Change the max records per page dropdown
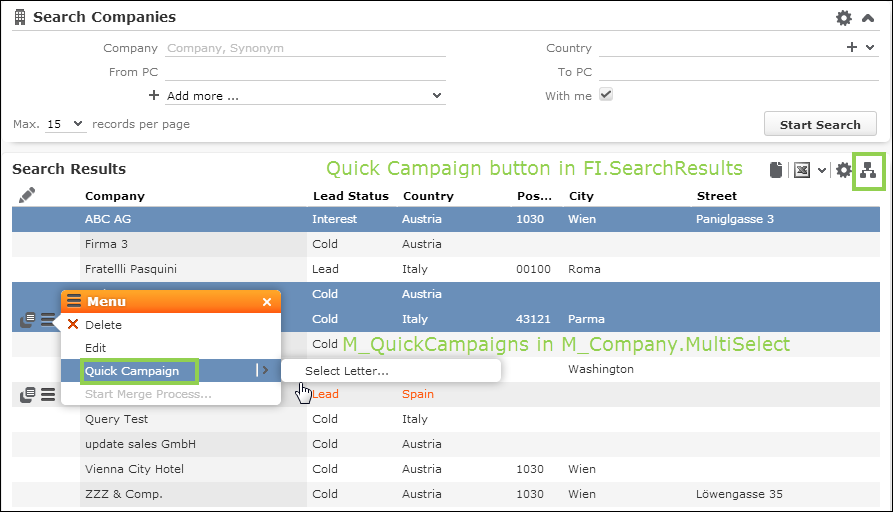Image resolution: width=893 pixels, height=512 pixels. pos(66,125)
